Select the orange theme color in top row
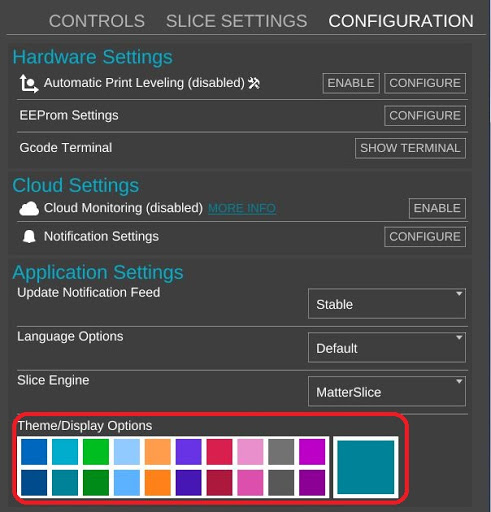 tap(158, 452)
